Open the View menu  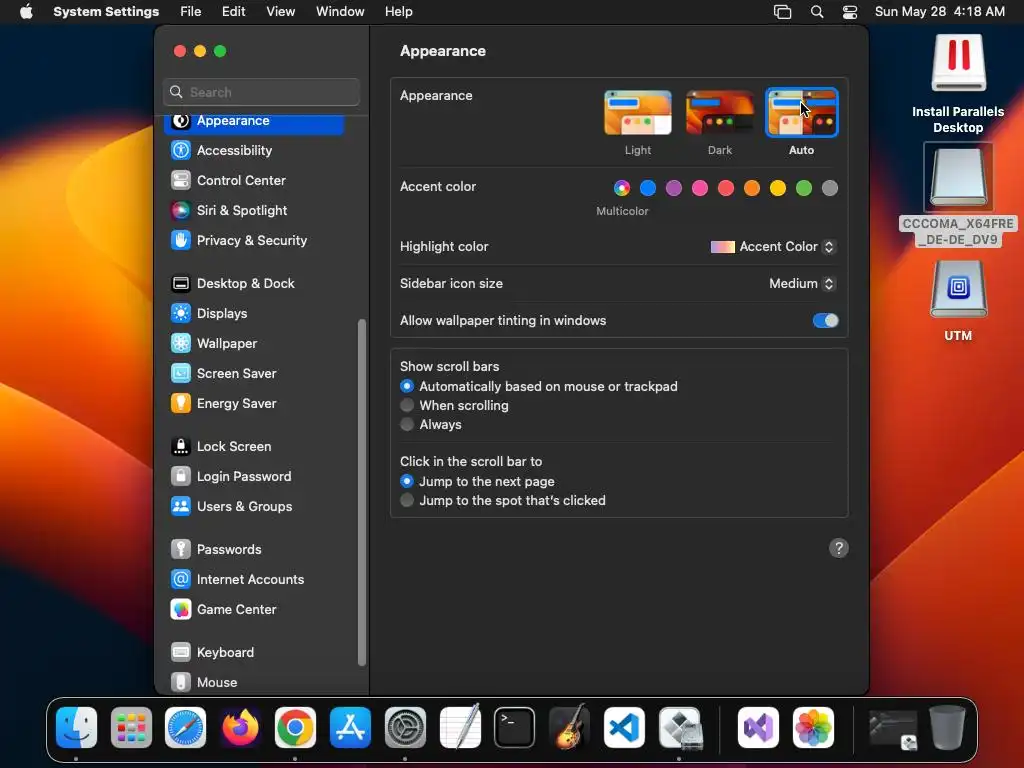(x=280, y=12)
